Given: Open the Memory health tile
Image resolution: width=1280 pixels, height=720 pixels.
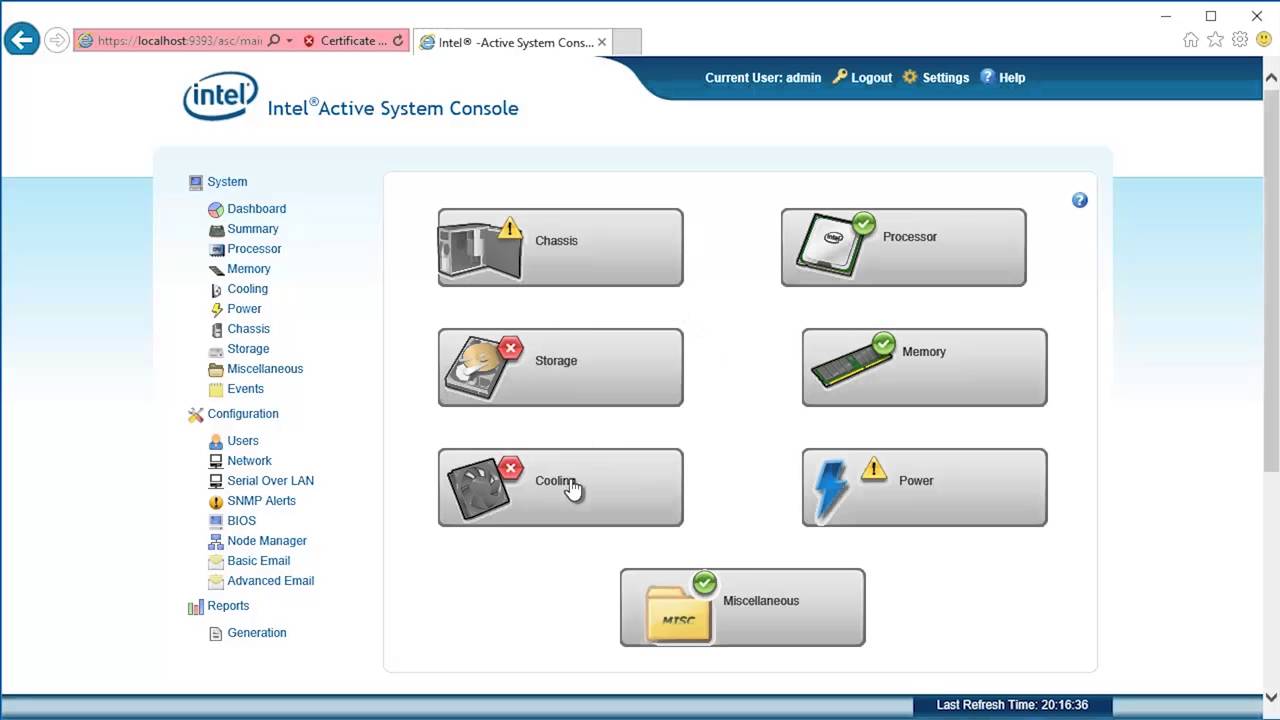Looking at the screenshot, I should click(x=924, y=367).
